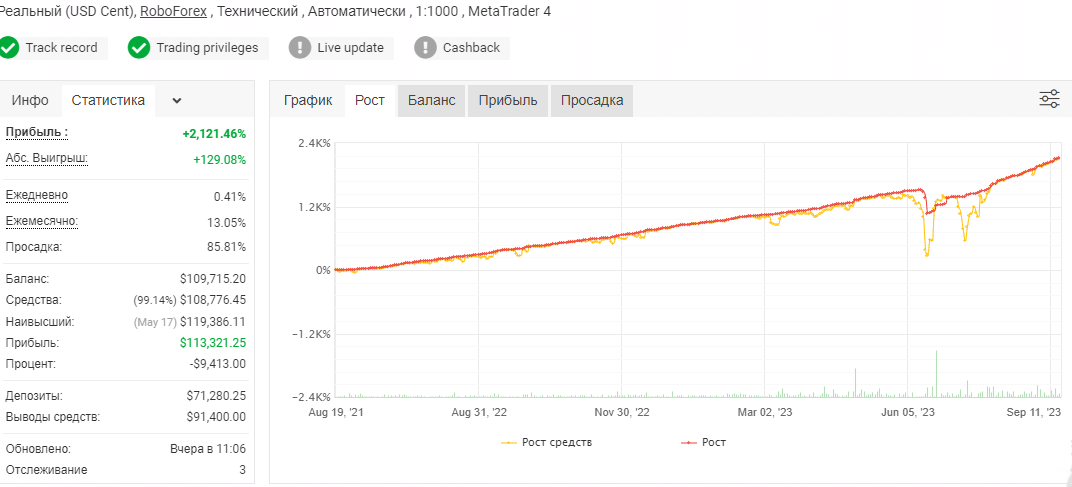Toggle the Рост средств legend series
The height and width of the screenshot is (487, 1072).
[x=547, y=443]
